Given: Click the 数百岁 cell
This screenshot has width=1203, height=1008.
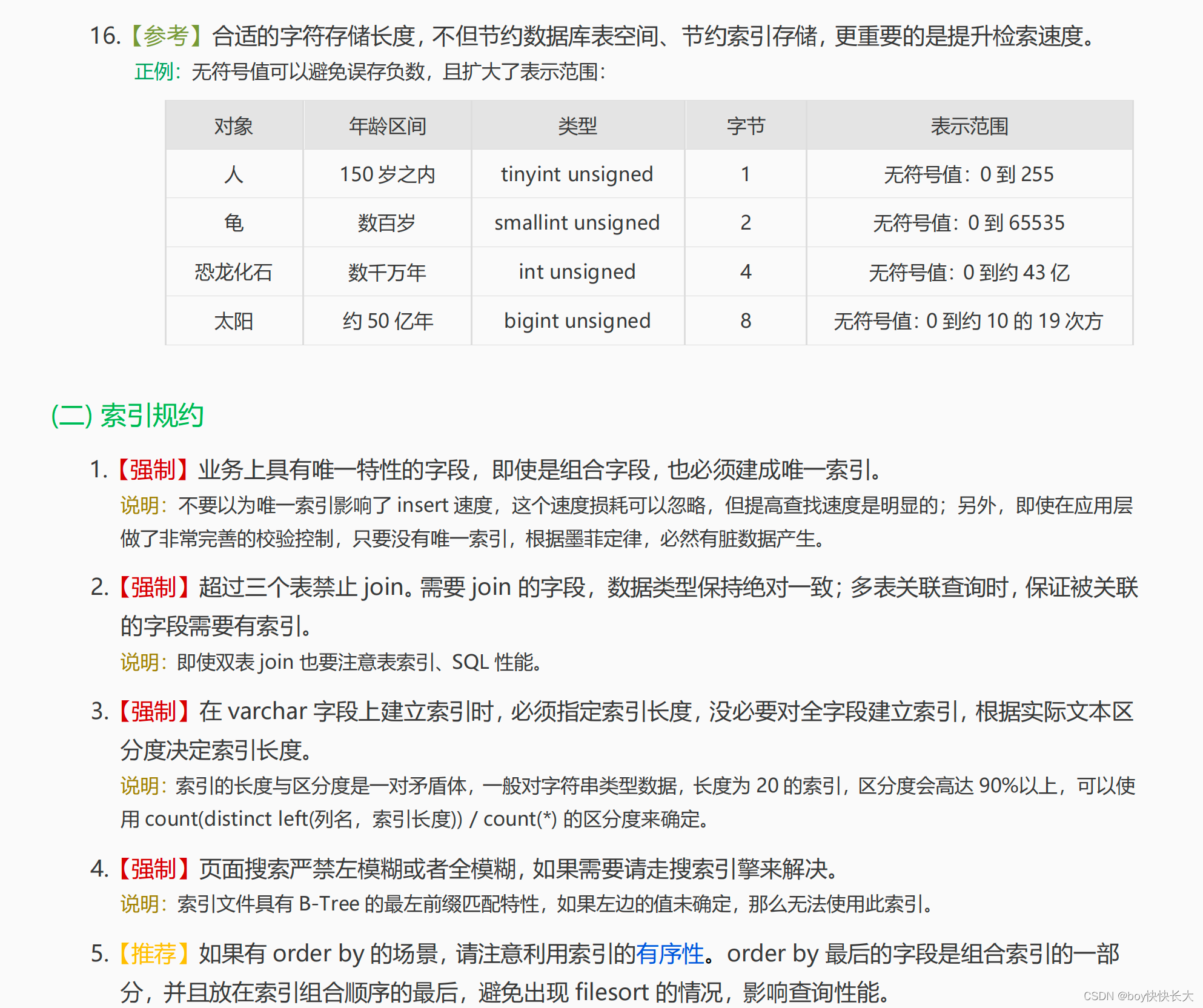Looking at the screenshot, I should [388, 223].
